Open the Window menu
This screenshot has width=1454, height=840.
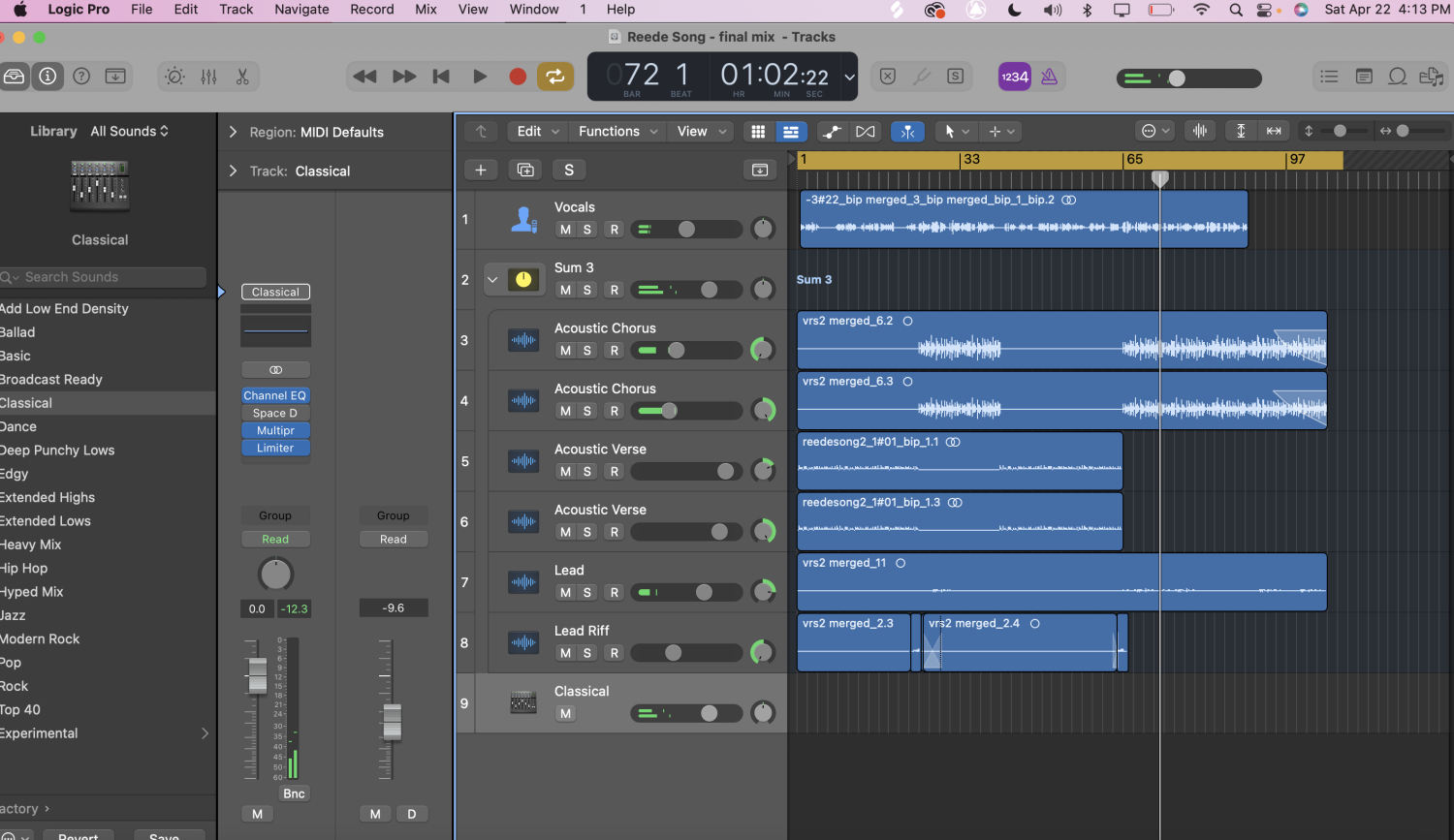tap(534, 10)
